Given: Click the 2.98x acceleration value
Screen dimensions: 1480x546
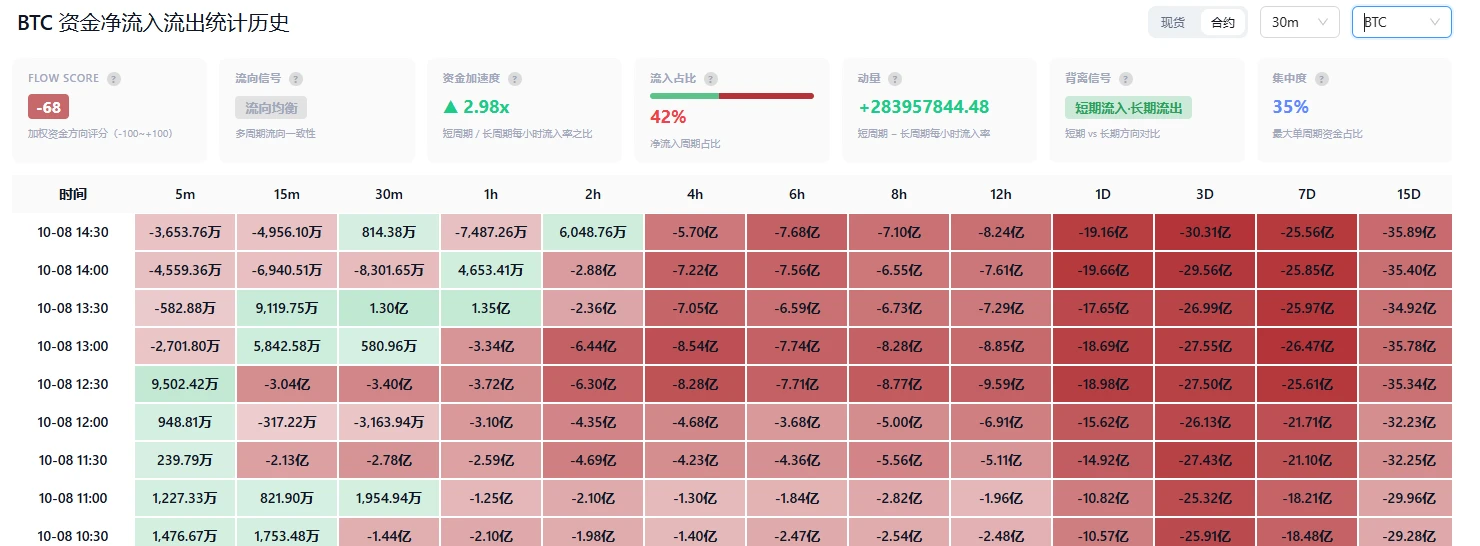Looking at the screenshot, I should pyautogui.click(x=476, y=107).
